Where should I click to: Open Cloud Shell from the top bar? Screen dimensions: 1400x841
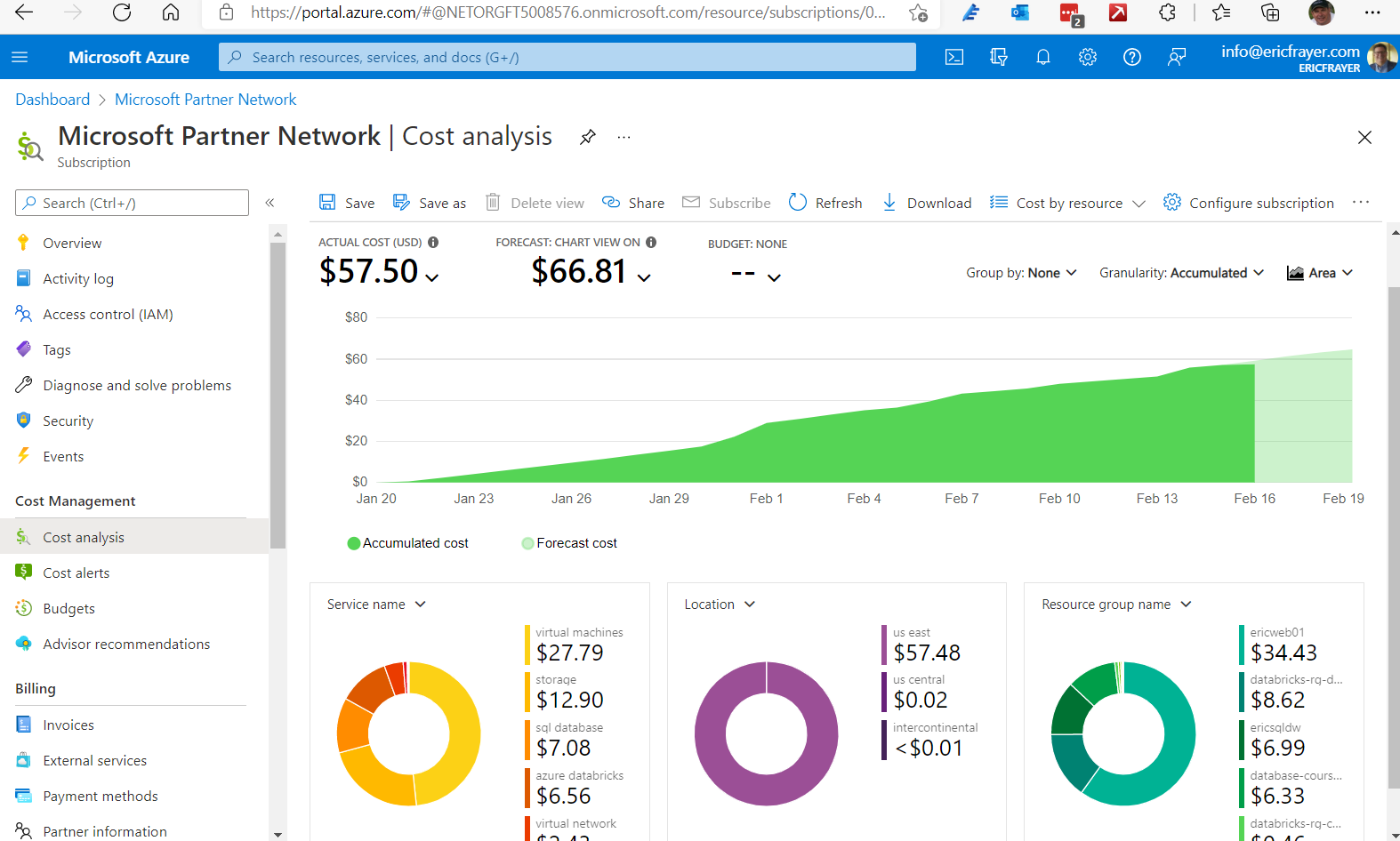pyautogui.click(x=954, y=57)
